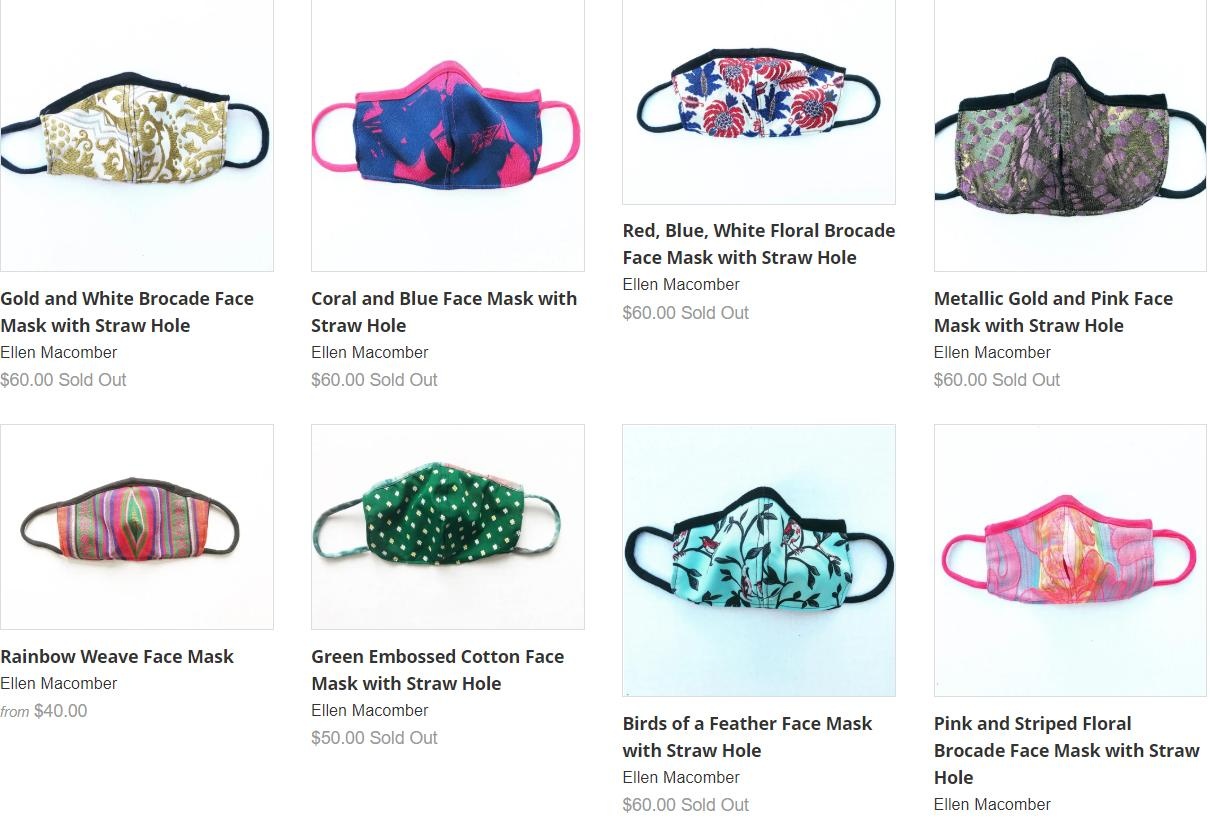1210x822 pixels.
Task: View the Birds of a Feather mask image
Action: 759,560
